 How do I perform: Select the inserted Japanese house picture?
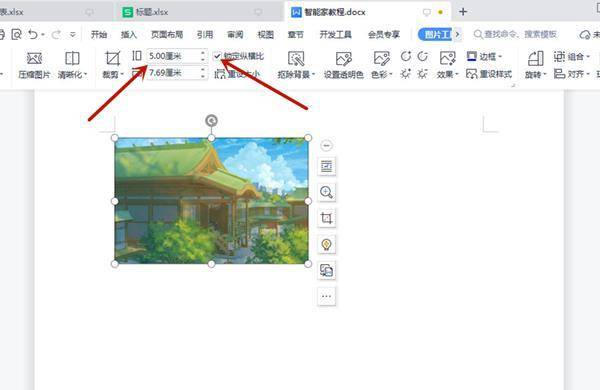211,201
